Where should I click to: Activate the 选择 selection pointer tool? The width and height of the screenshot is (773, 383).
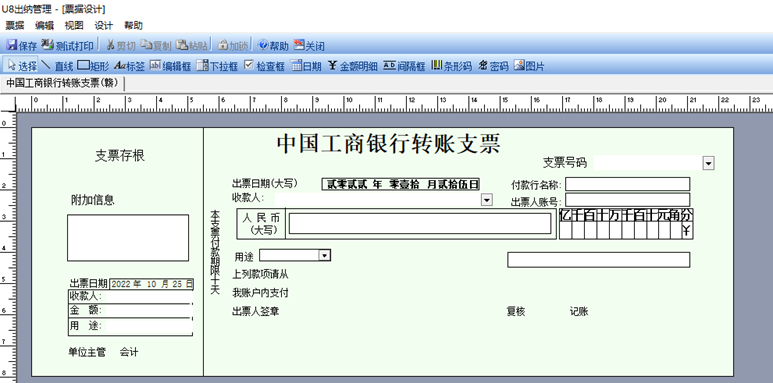(22, 66)
